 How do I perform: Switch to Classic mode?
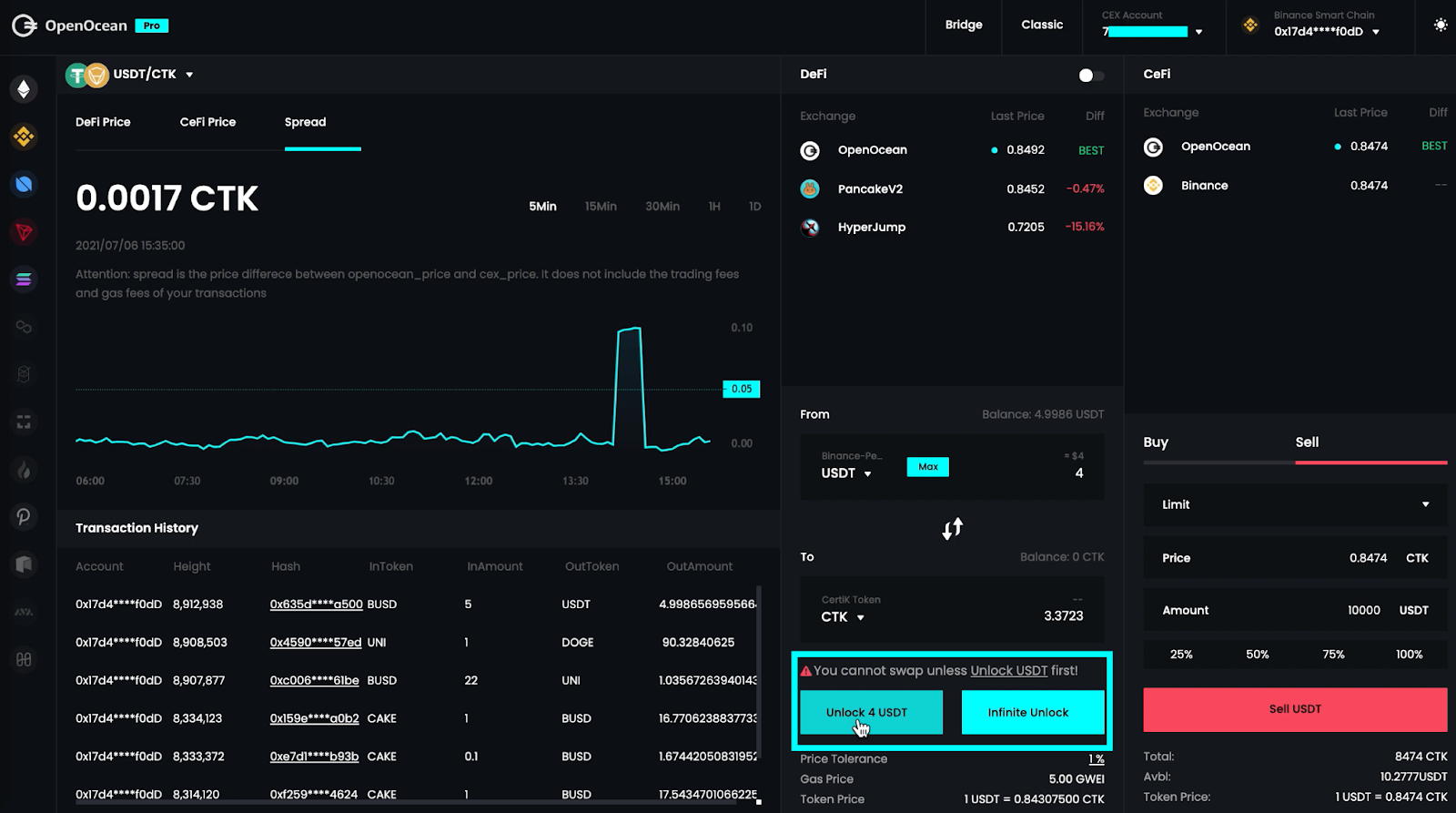(x=1042, y=25)
